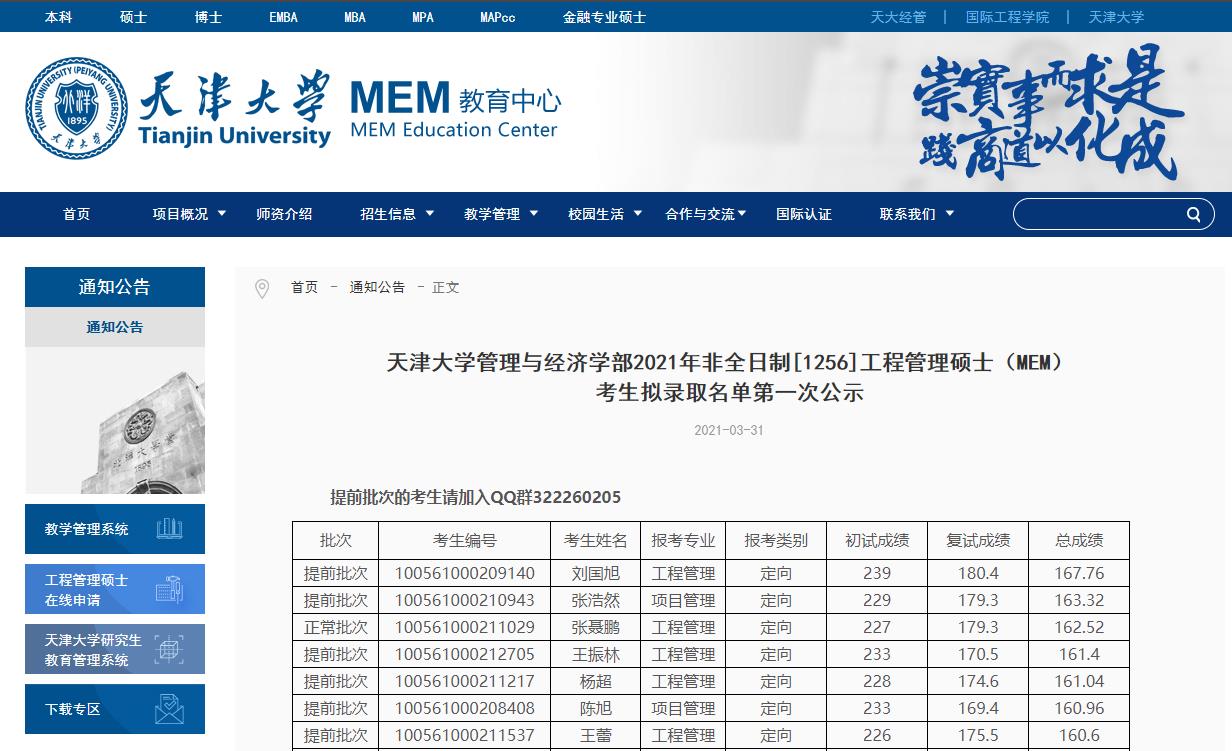Screen dimensions: 1232x751
Task: Click the 工程管理硕士在线申请 sidebar icon
Action: [x=170, y=588]
